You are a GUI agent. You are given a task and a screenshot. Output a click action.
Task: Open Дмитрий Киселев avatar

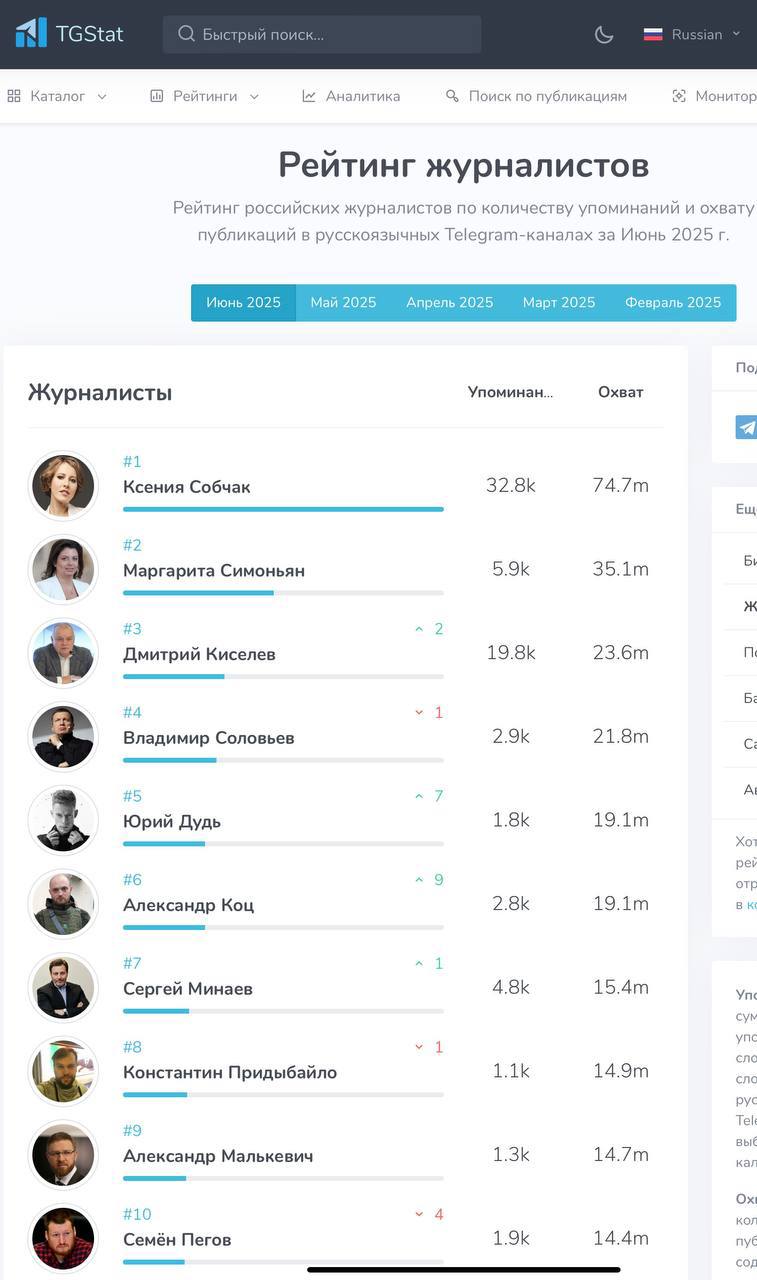[63, 653]
